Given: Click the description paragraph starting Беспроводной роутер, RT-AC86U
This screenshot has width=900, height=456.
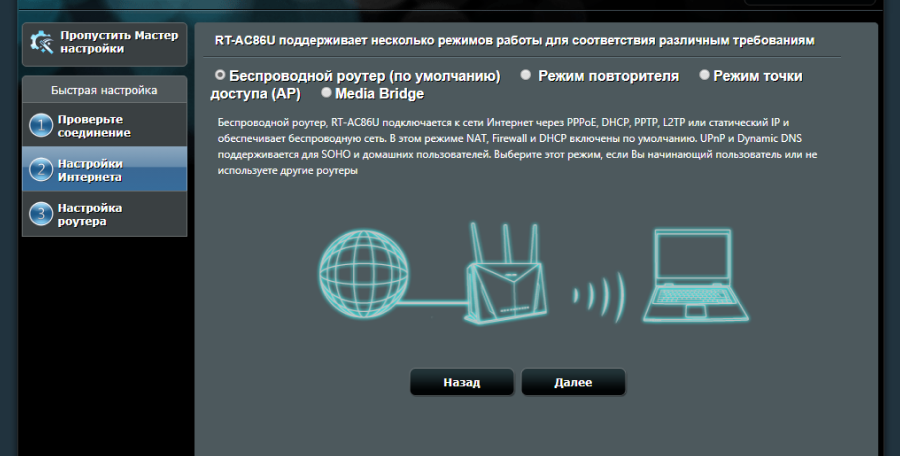Looking at the screenshot, I should point(517,146).
